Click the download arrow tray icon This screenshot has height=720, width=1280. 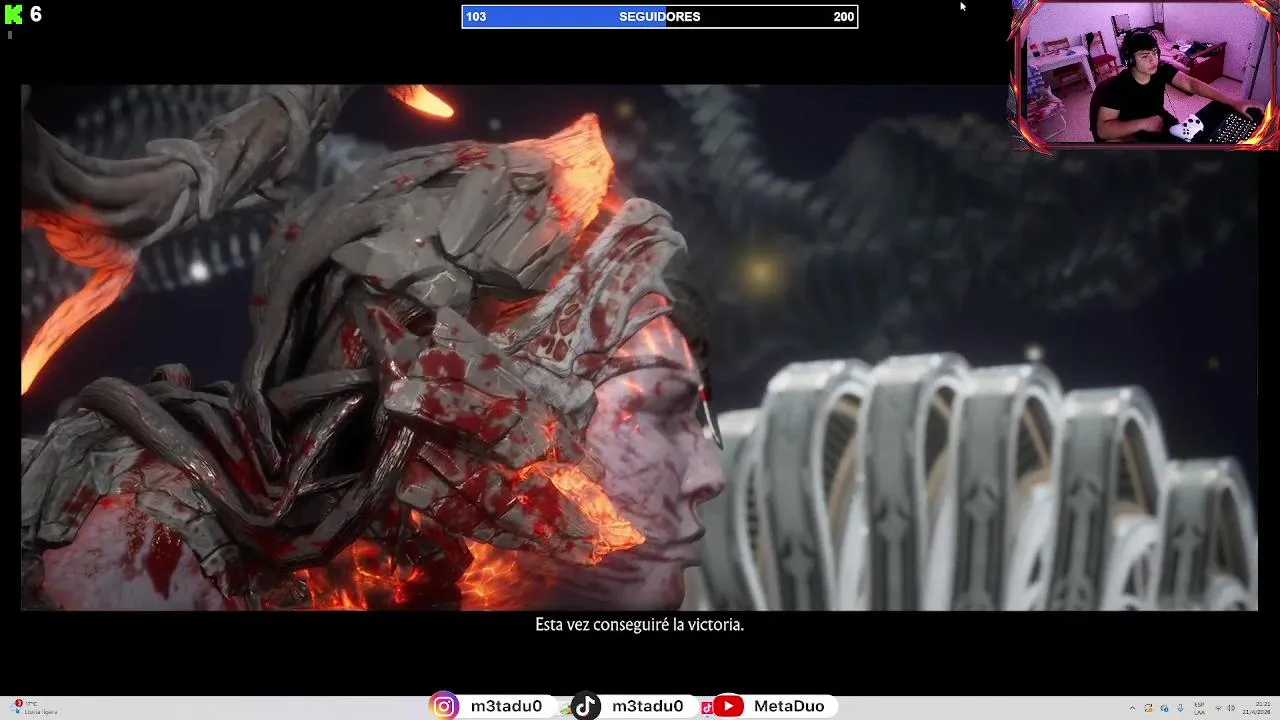[1180, 708]
